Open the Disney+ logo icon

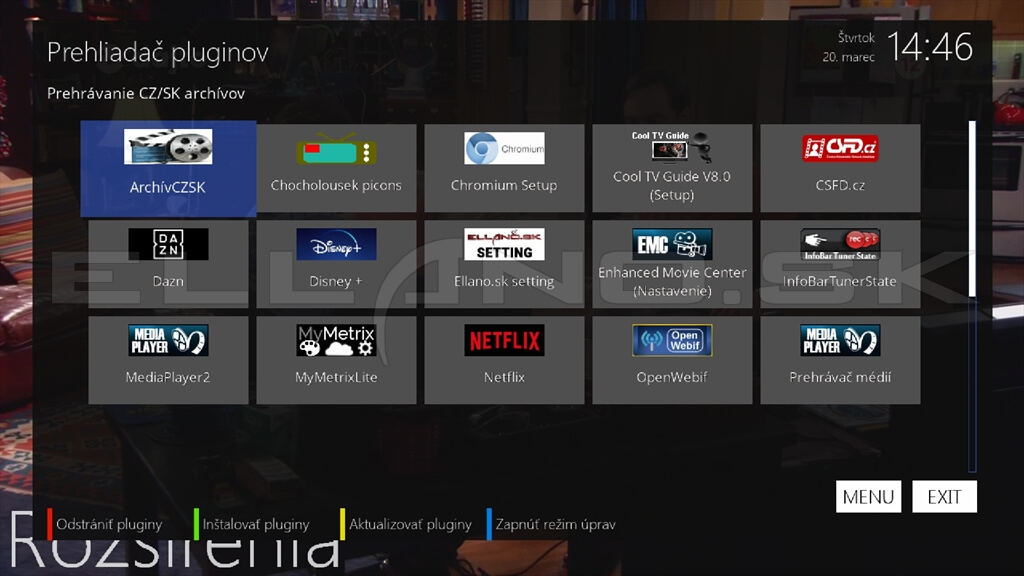pos(336,244)
